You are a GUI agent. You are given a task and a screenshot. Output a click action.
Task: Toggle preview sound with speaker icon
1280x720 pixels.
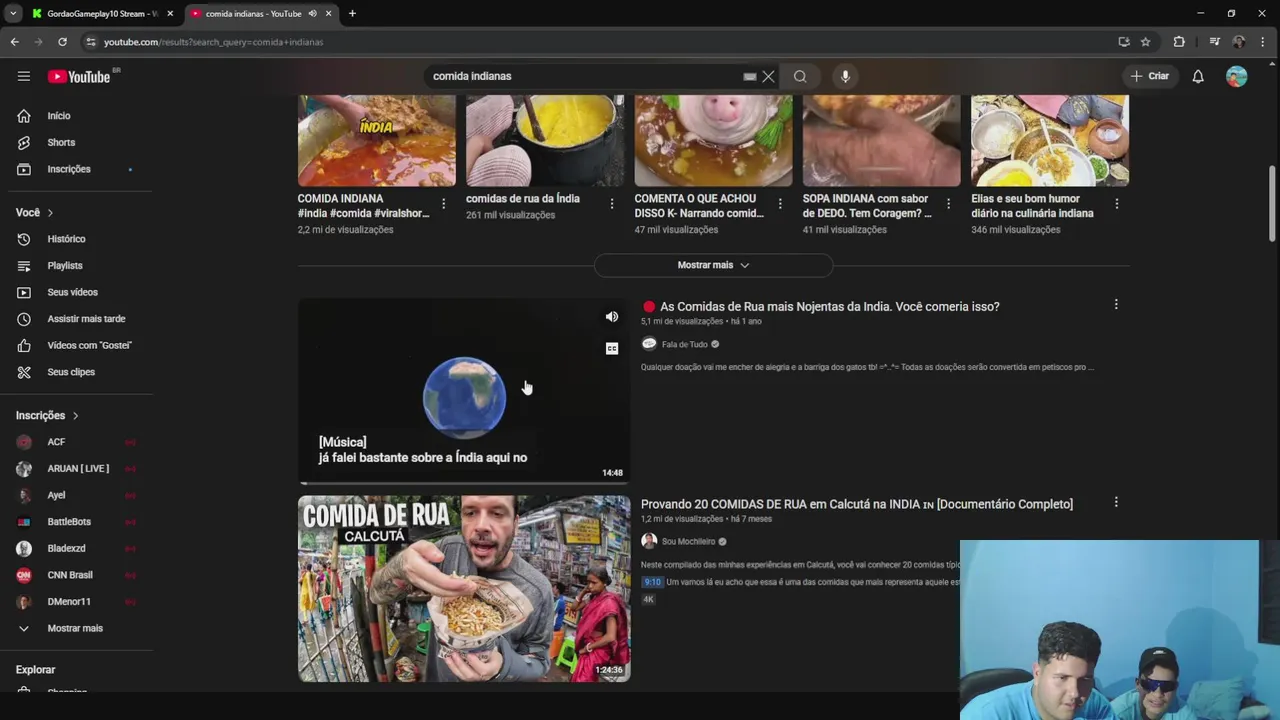pyautogui.click(x=612, y=317)
